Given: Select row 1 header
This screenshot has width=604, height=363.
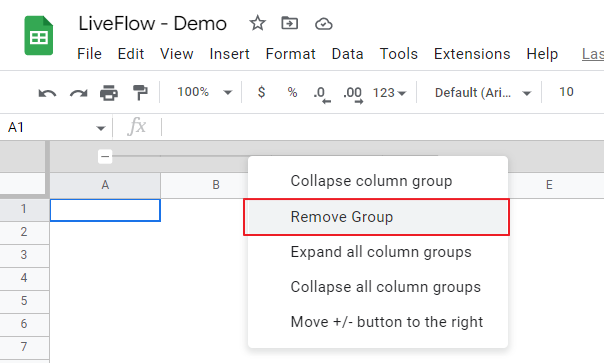Looking at the screenshot, I should [24, 209].
